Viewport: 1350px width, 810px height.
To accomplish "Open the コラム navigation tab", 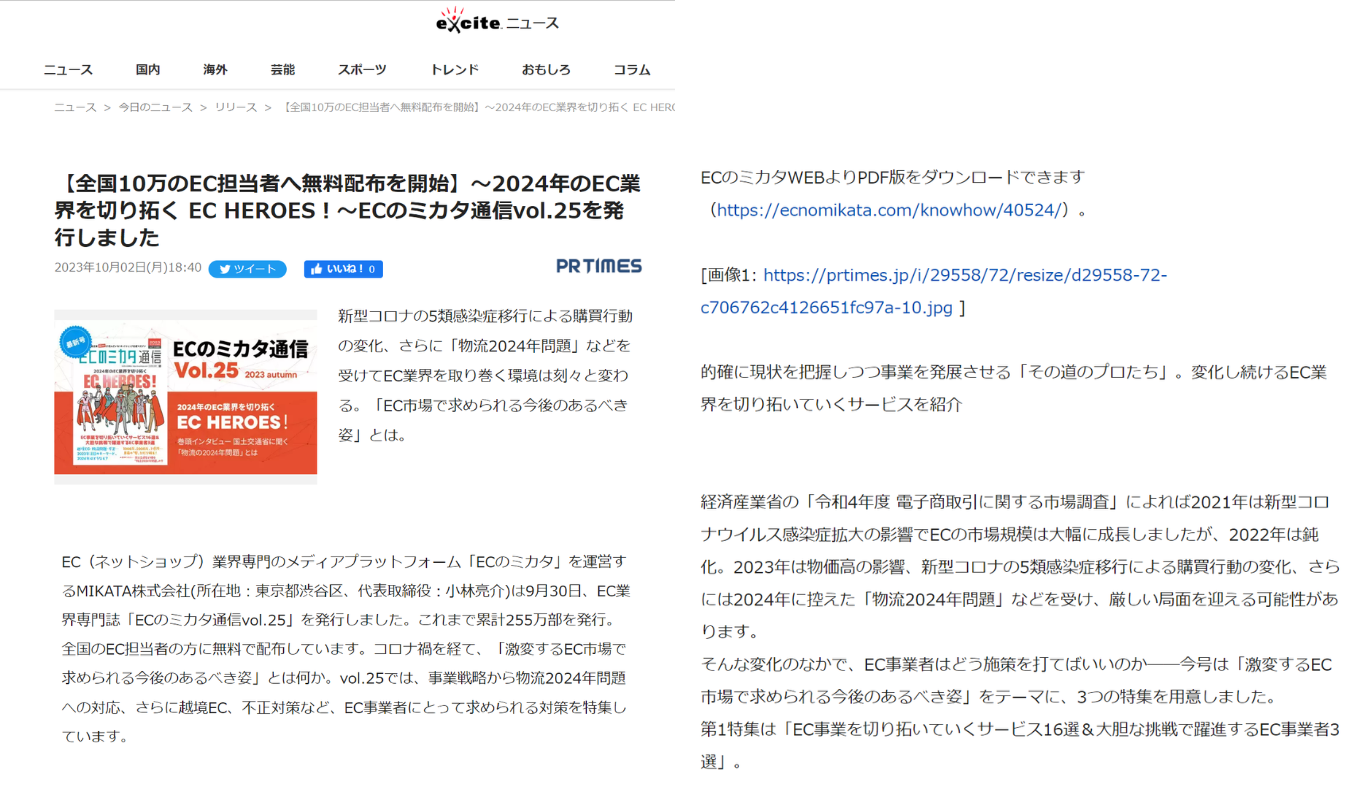I will (x=632, y=70).
